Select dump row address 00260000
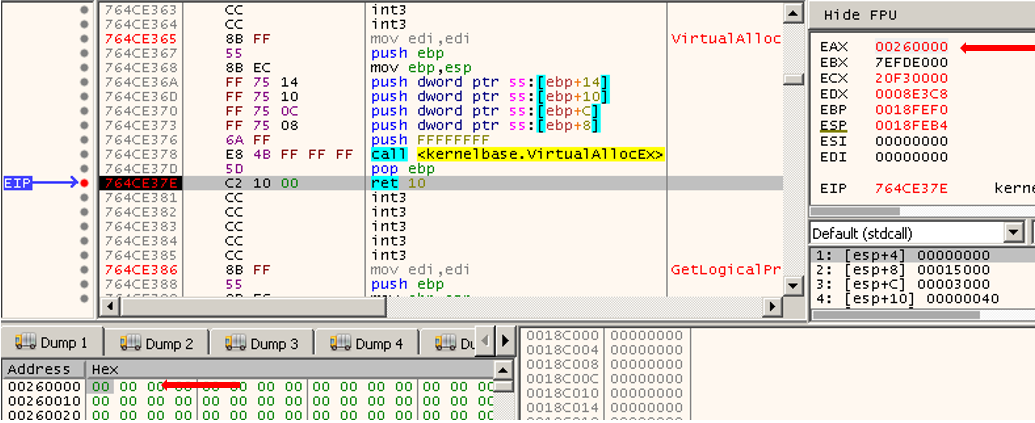The height and width of the screenshot is (423, 1035). [x=44, y=386]
